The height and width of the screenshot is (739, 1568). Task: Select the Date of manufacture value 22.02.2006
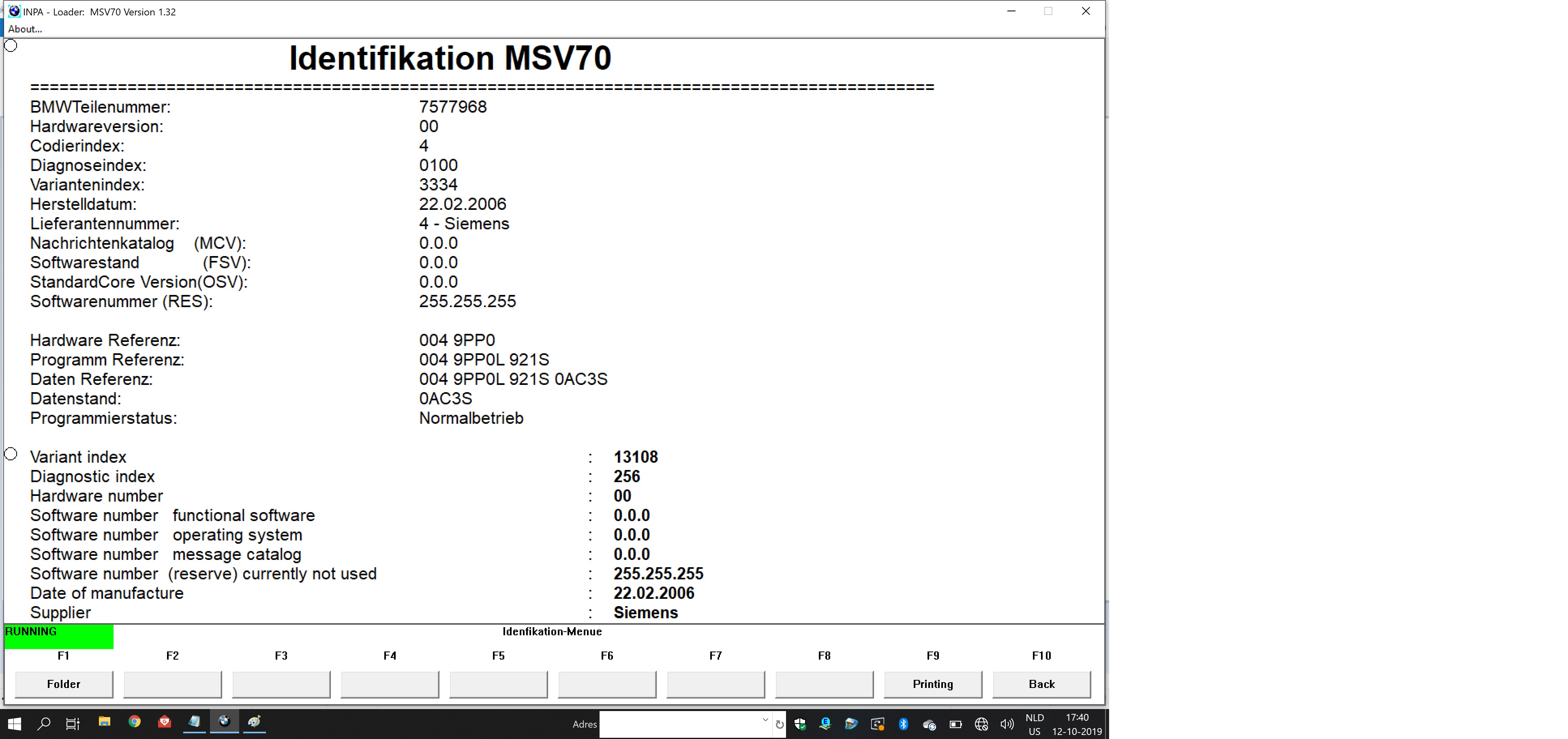coord(654,594)
